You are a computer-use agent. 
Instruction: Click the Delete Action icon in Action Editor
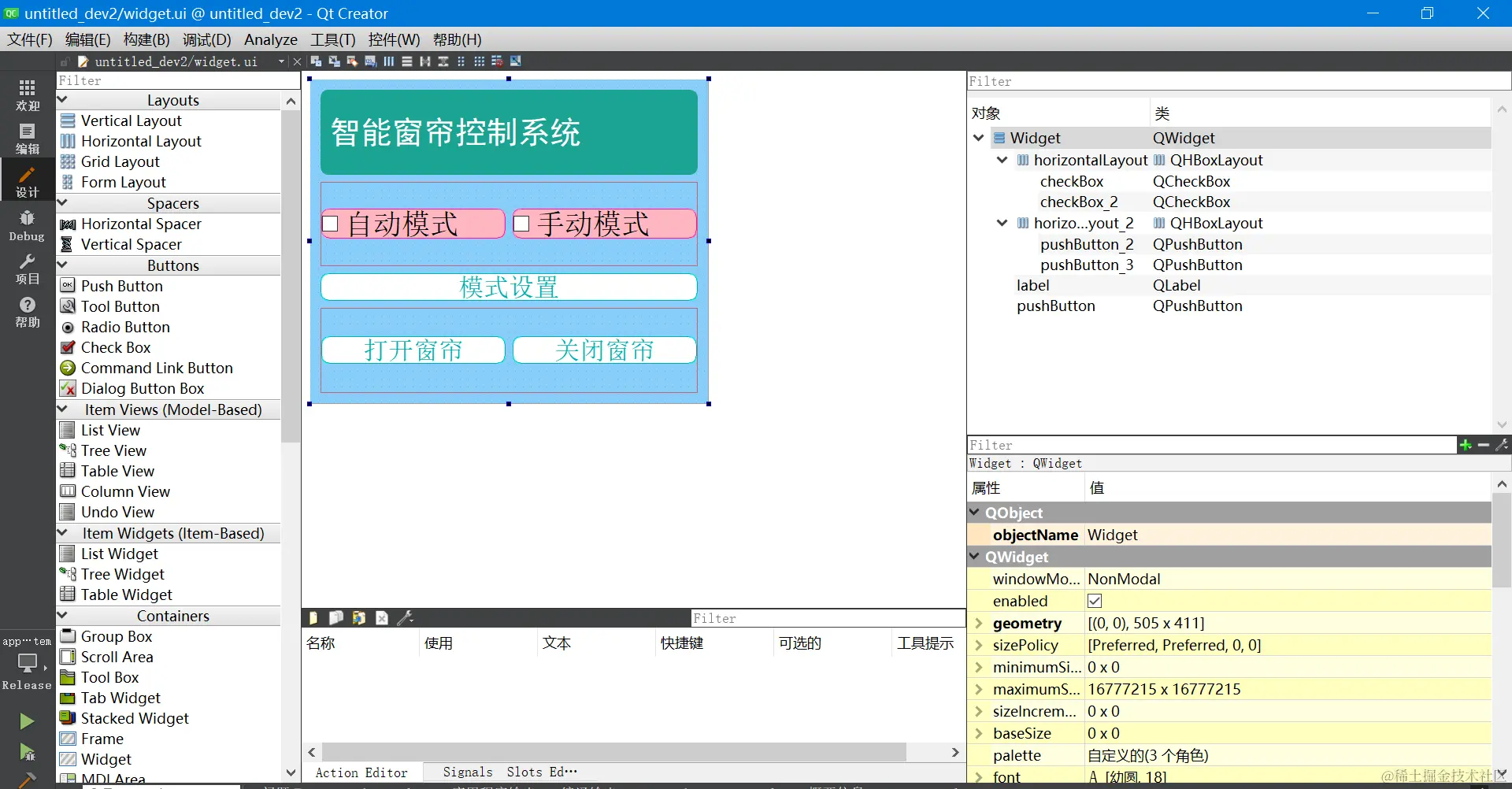[381, 618]
